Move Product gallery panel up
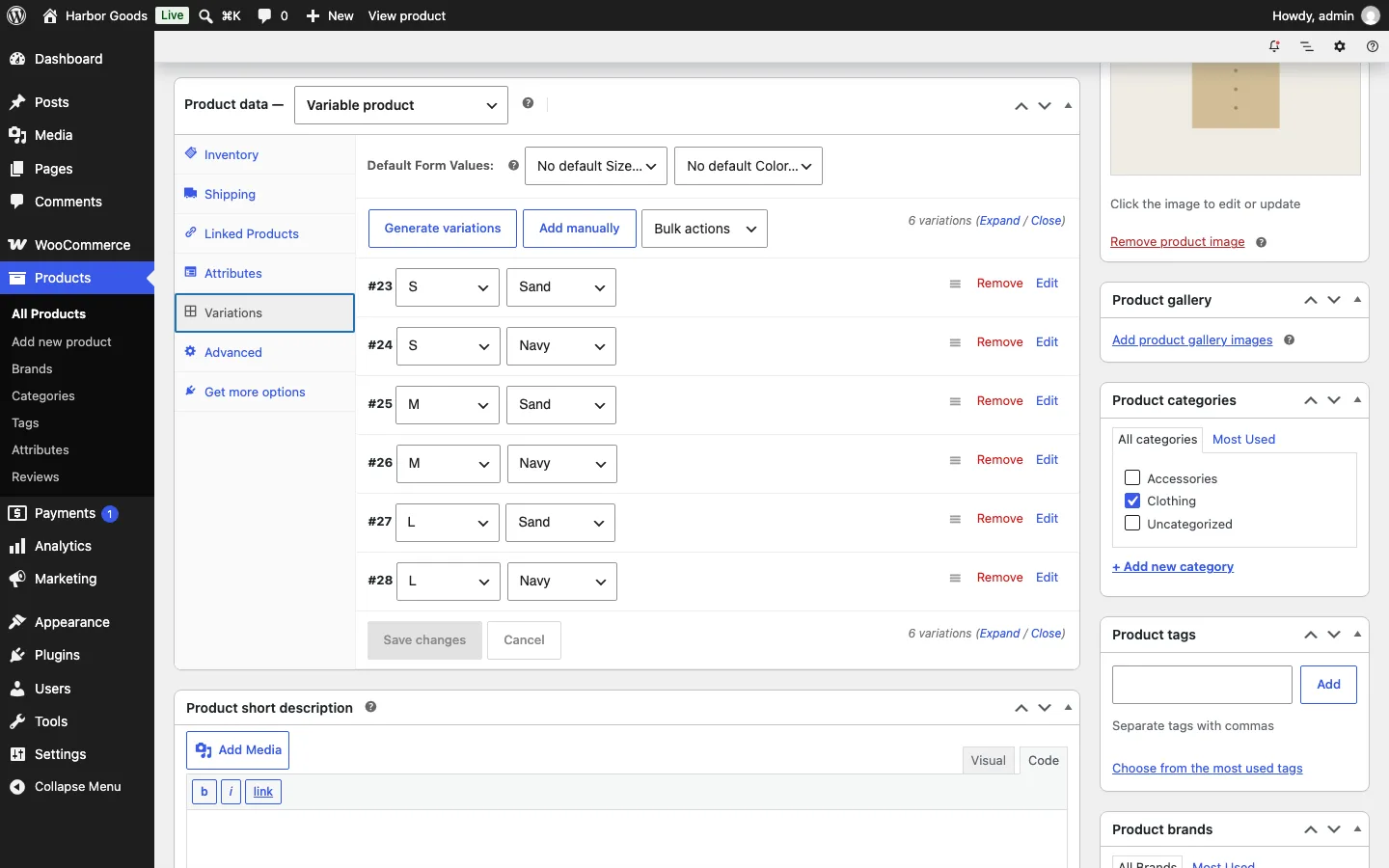Image resolution: width=1389 pixels, height=868 pixels. coord(1311,300)
